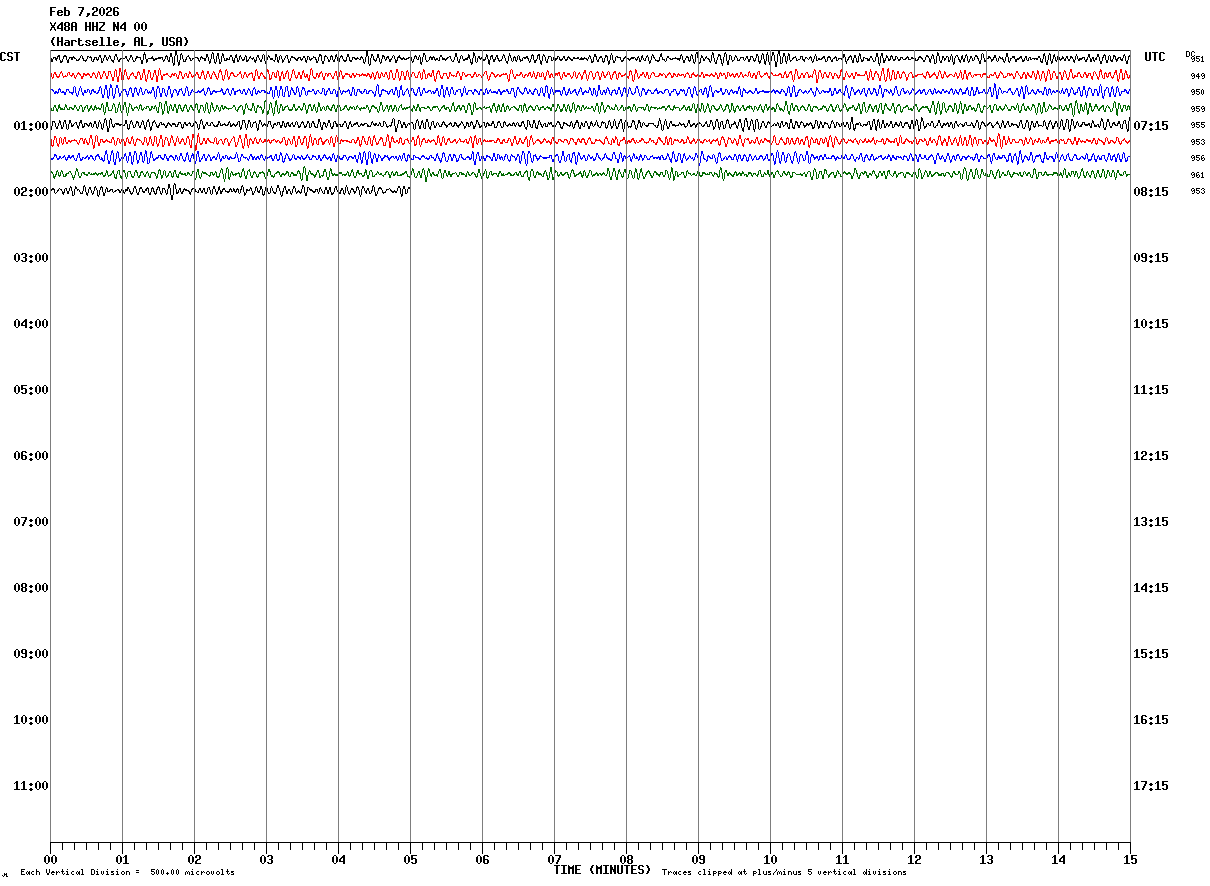Select the station code "X48A HHZ N4 00"
Image resolution: width=1210 pixels, height=886 pixels.
coord(98,27)
